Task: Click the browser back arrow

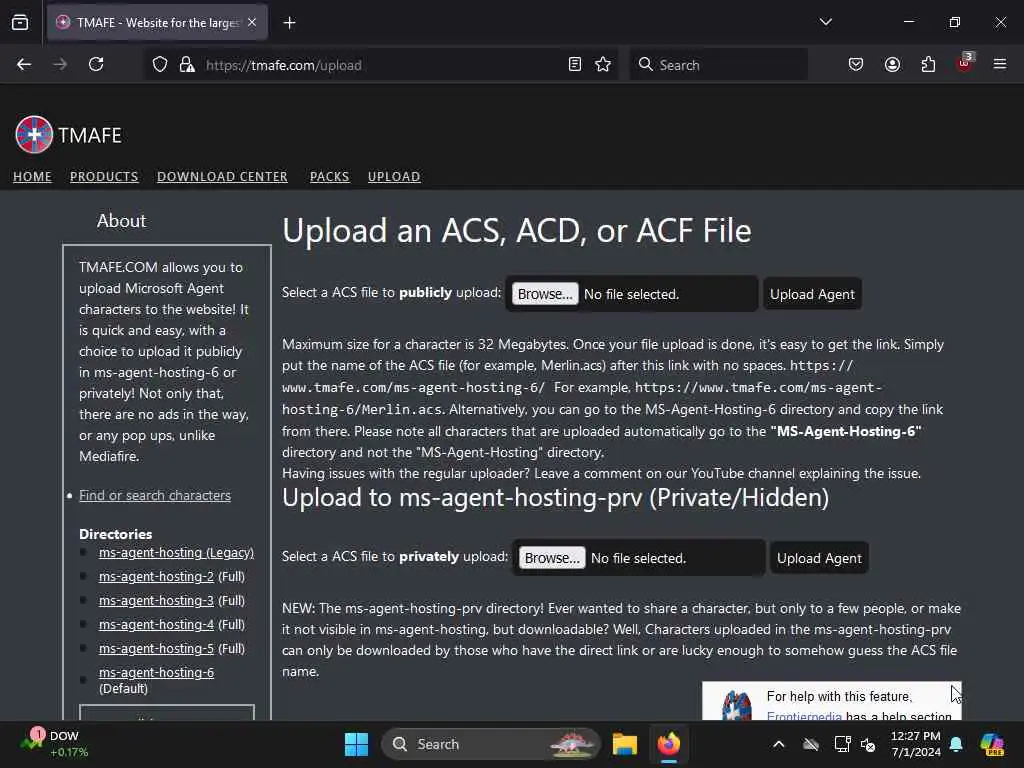Action: click(x=24, y=65)
